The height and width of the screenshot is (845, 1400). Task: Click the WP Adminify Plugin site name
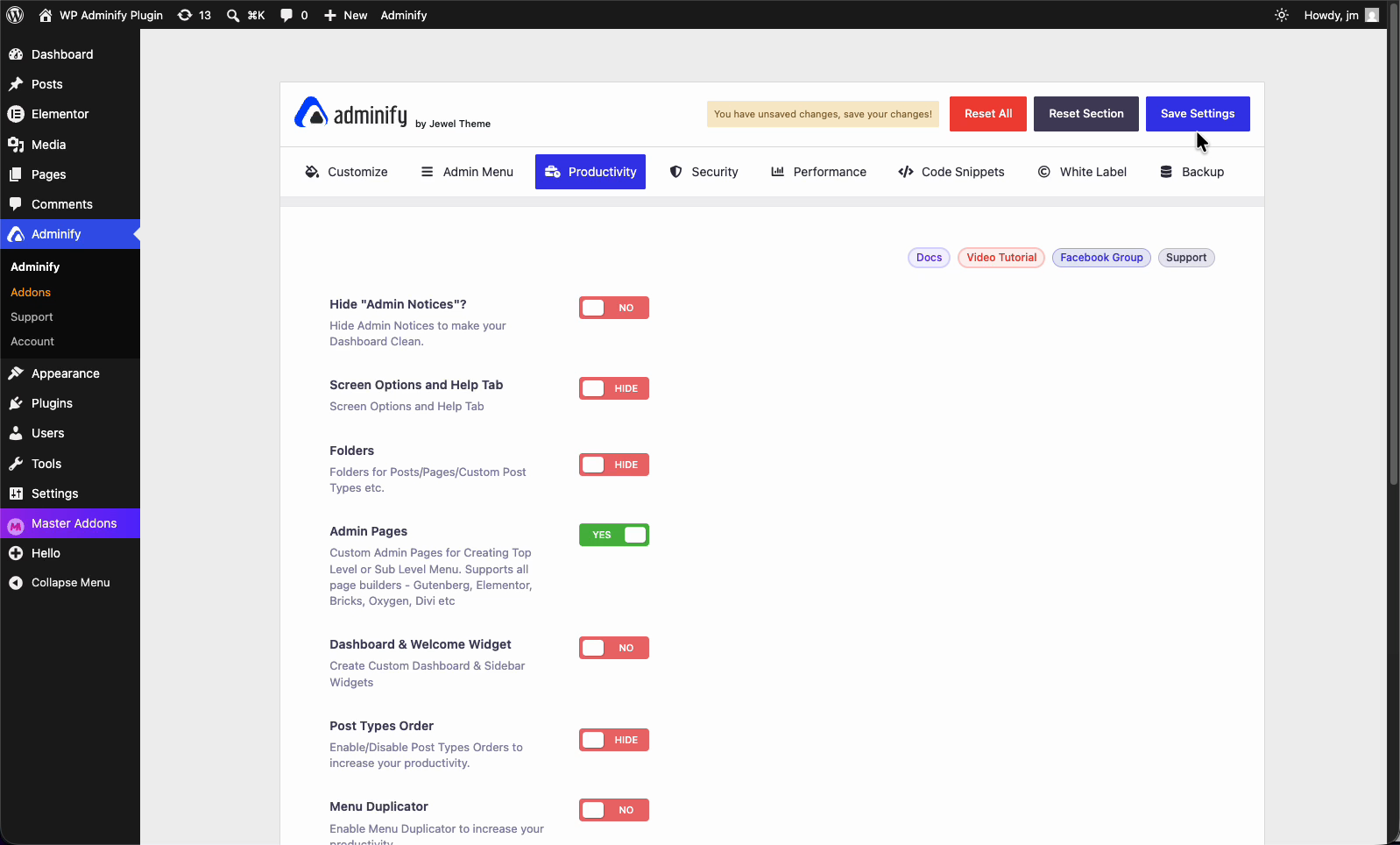[111, 15]
